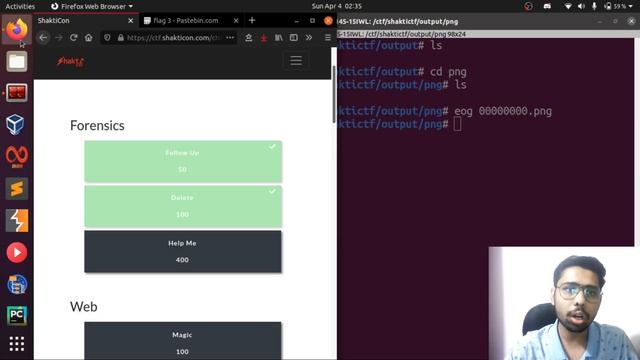Open Firefox Web Browser app menu
The height and width of the screenshot is (360, 640).
click(92, 6)
